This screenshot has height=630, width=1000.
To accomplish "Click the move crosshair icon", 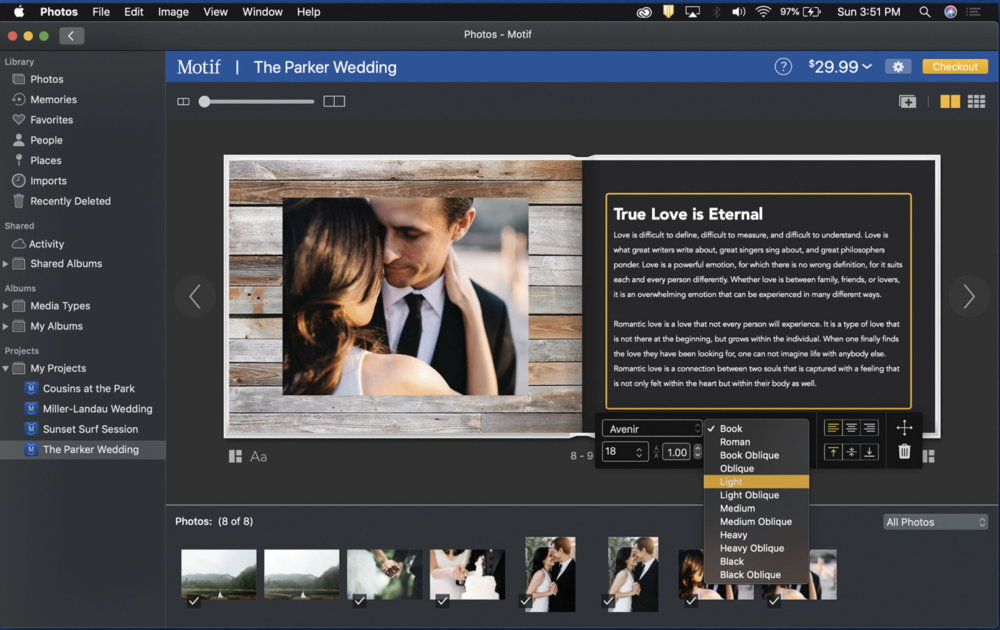I will click(x=904, y=428).
